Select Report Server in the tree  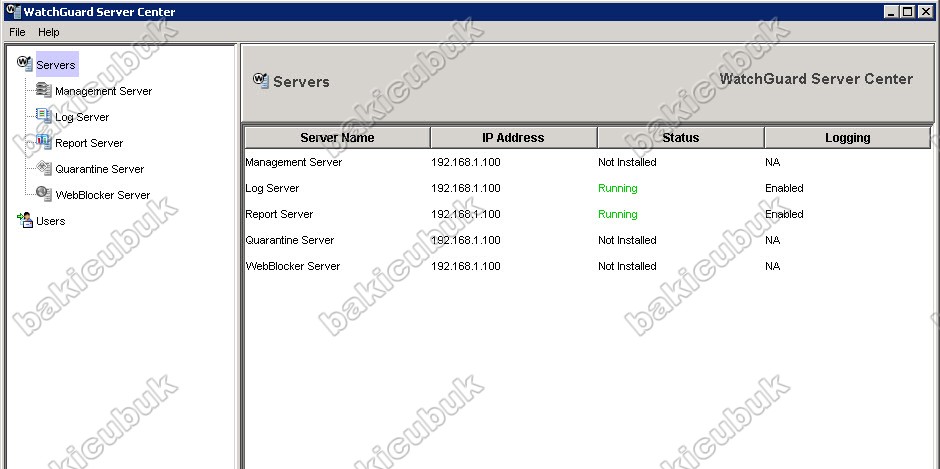[89, 143]
